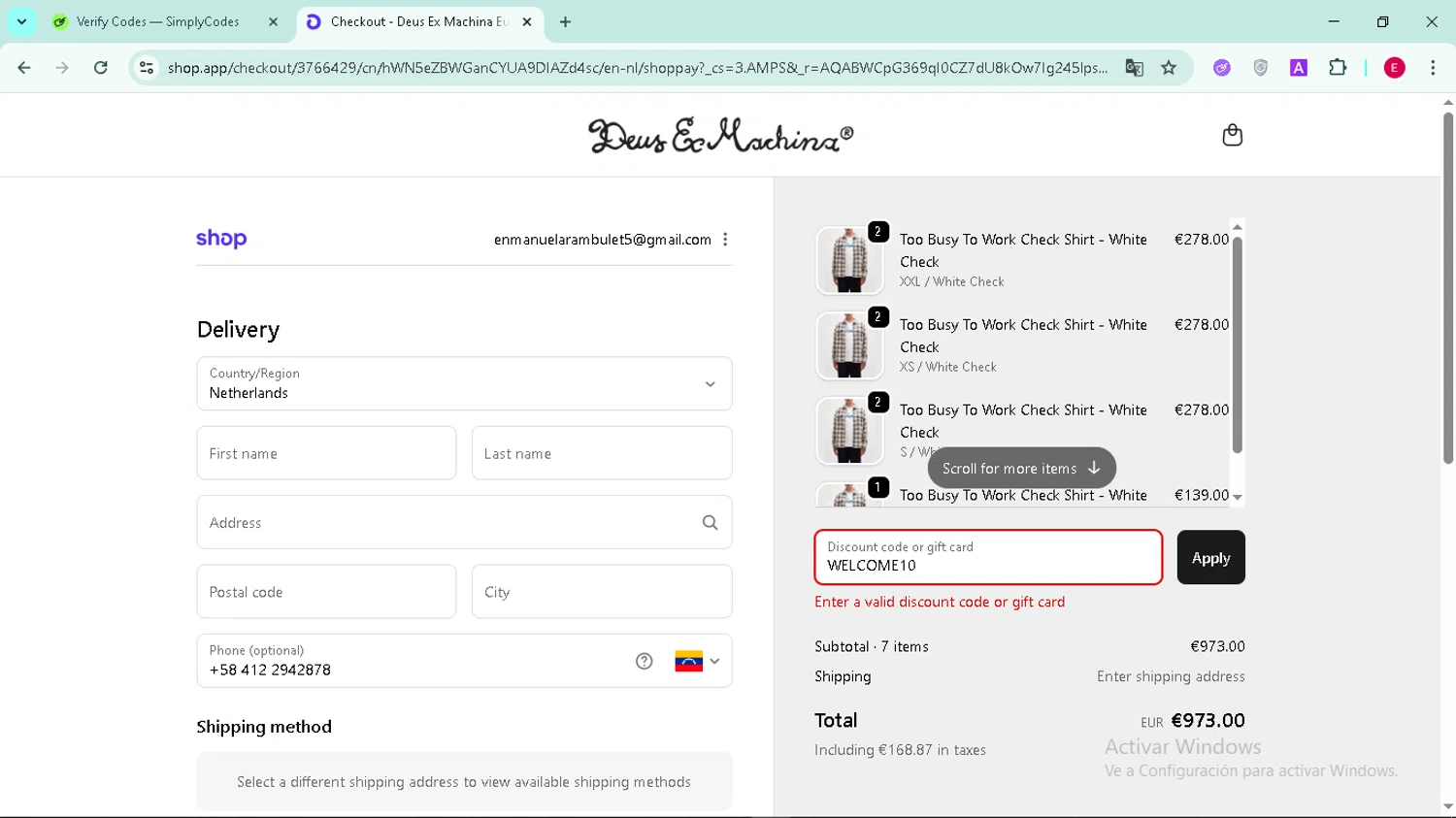Open the shield extension icon
The width and height of the screenshot is (1456, 818).
click(1260, 68)
